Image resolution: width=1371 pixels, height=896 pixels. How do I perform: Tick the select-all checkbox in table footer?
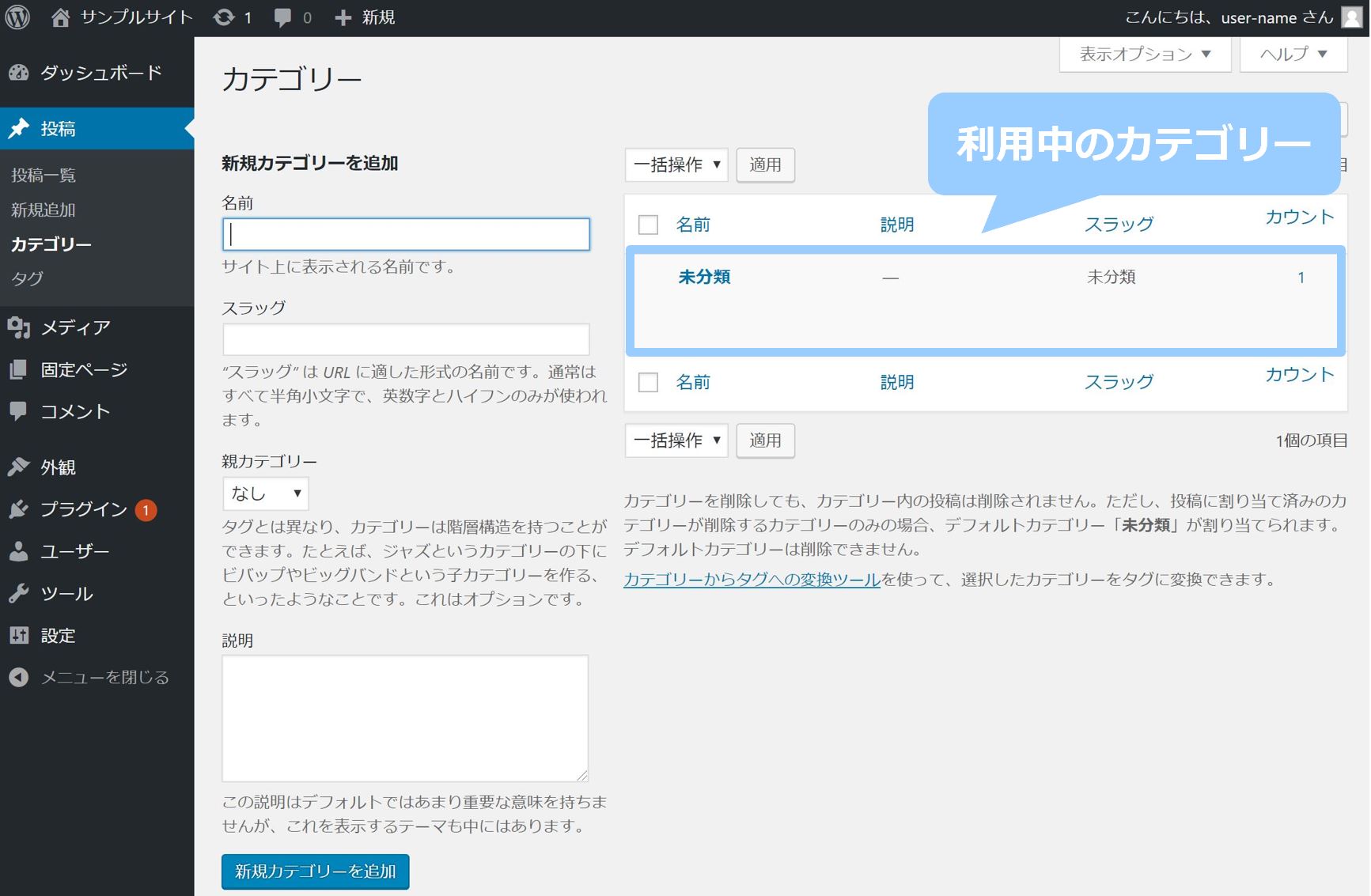coord(648,383)
